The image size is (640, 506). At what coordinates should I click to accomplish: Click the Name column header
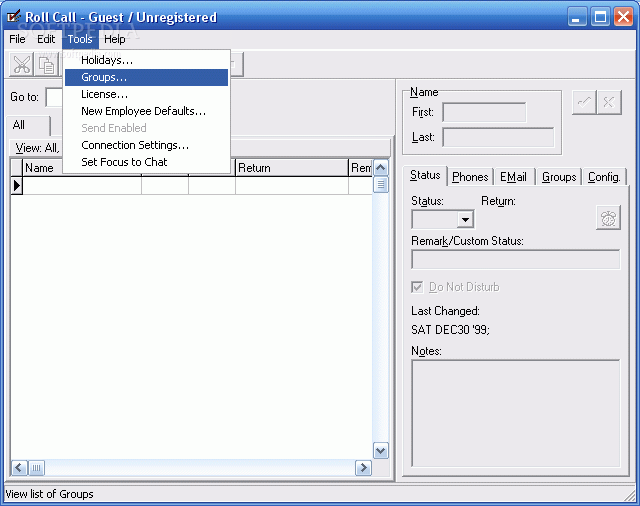[x=43, y=168]
